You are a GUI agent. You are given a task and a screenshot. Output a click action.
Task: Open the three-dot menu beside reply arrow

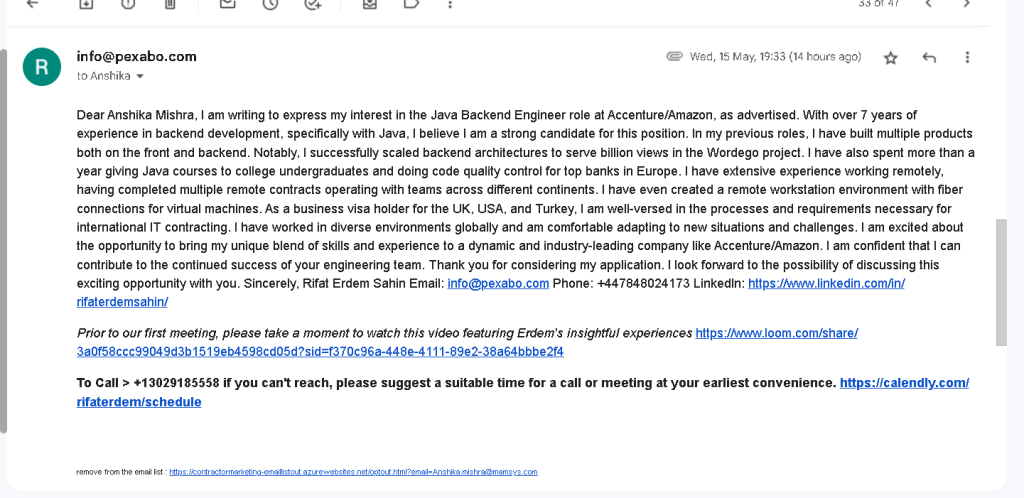[967, 57]
